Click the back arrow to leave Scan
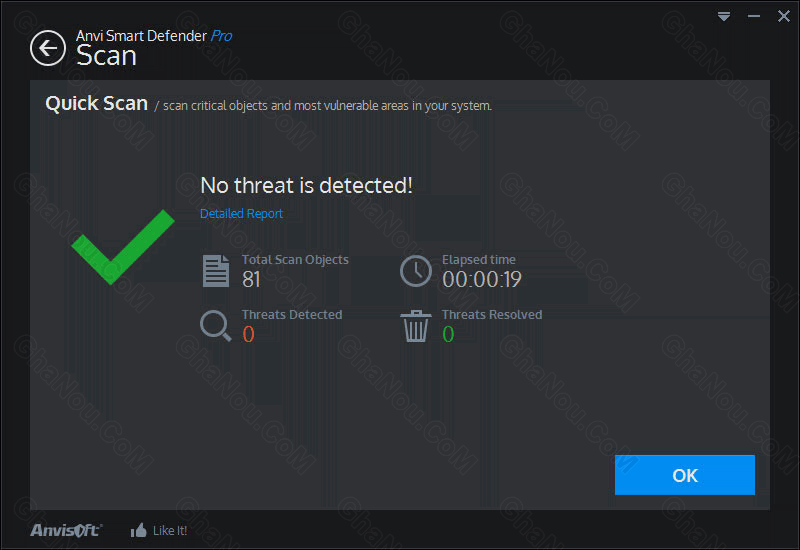Image resolution: width=800 pixels, height=550 pixels. click(x=47, y=47)
